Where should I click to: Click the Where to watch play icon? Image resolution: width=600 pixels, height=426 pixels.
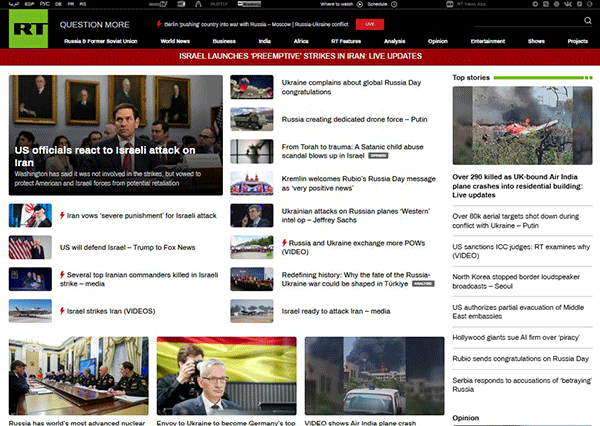(x=360, y=4)
